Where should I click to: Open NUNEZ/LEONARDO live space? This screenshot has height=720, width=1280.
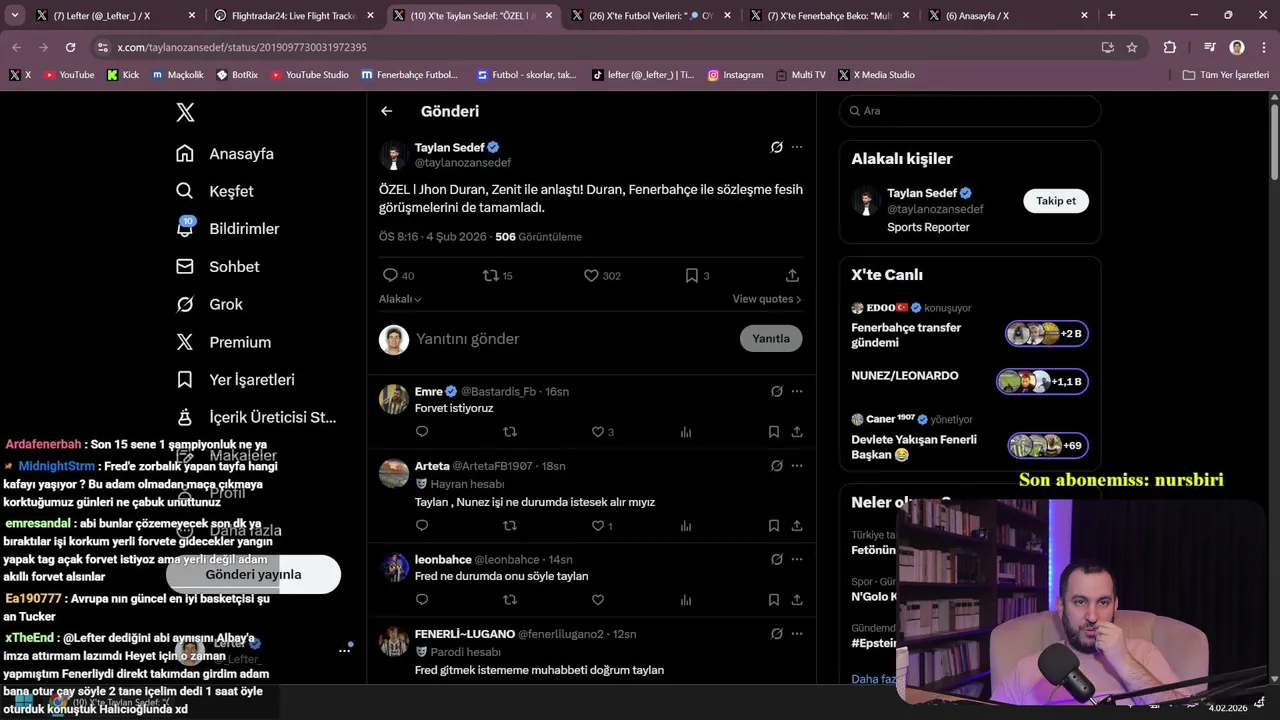(969, 381)
